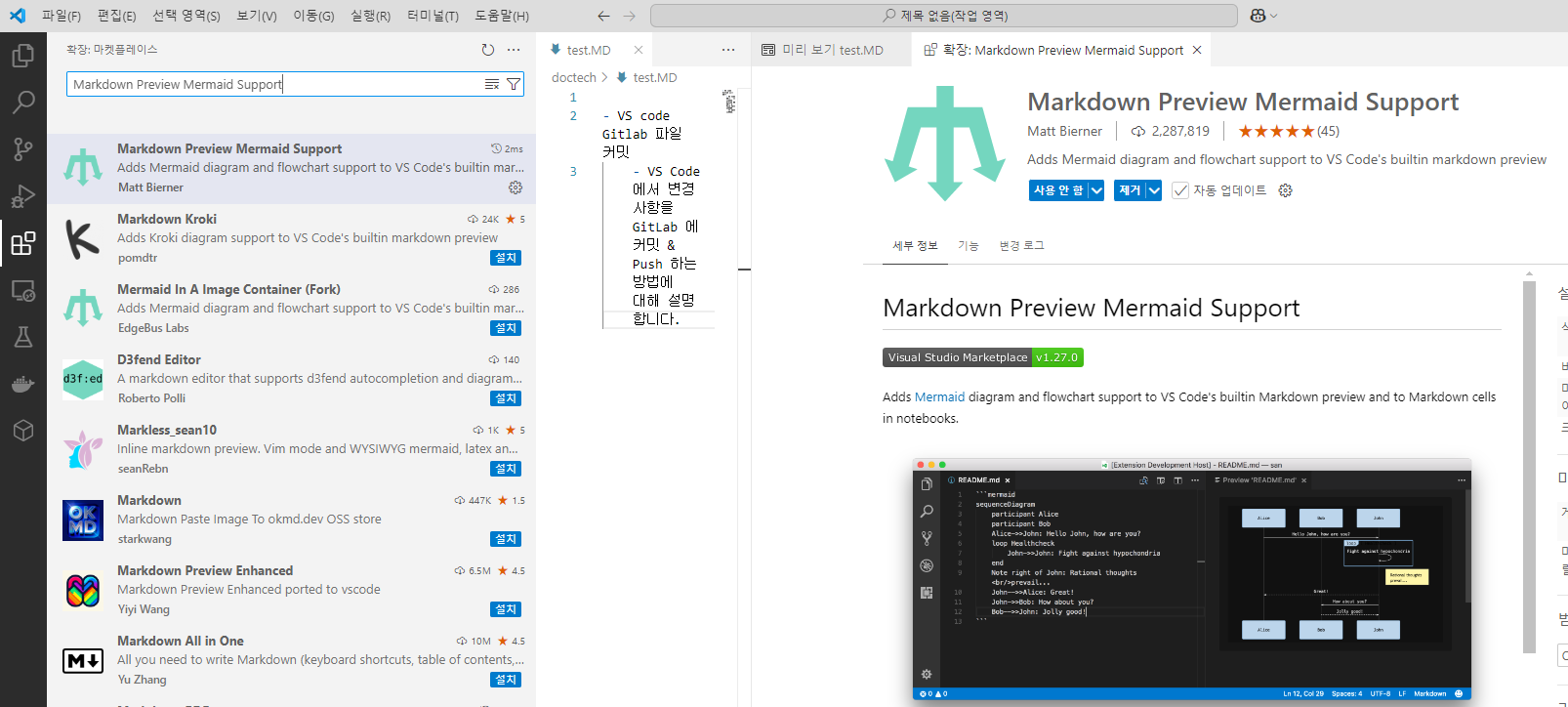The image size is (1568, 707).
Task: Click the test.MD breadcrumb segment
Action: tap(654, 77)
